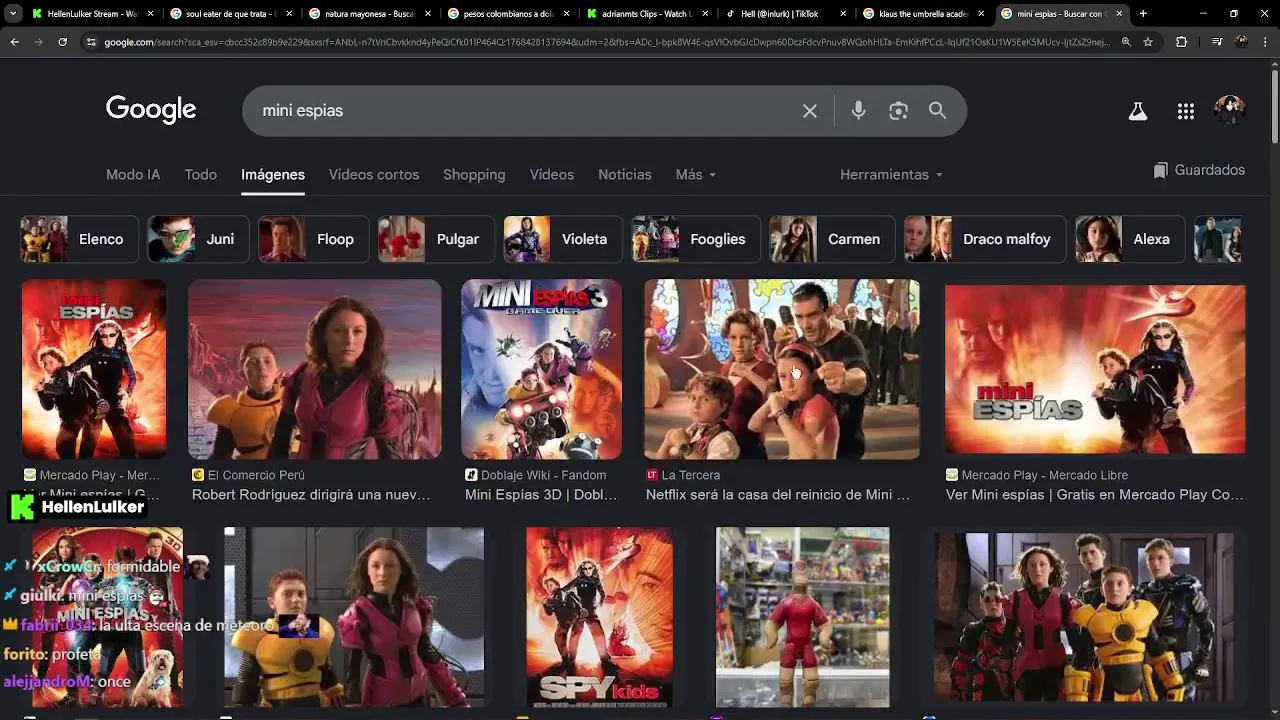Viewport: 1280px width, 720px height.
Task: Click the zoom magnifier icon in address bar
Action: (x=1126, y=42)
